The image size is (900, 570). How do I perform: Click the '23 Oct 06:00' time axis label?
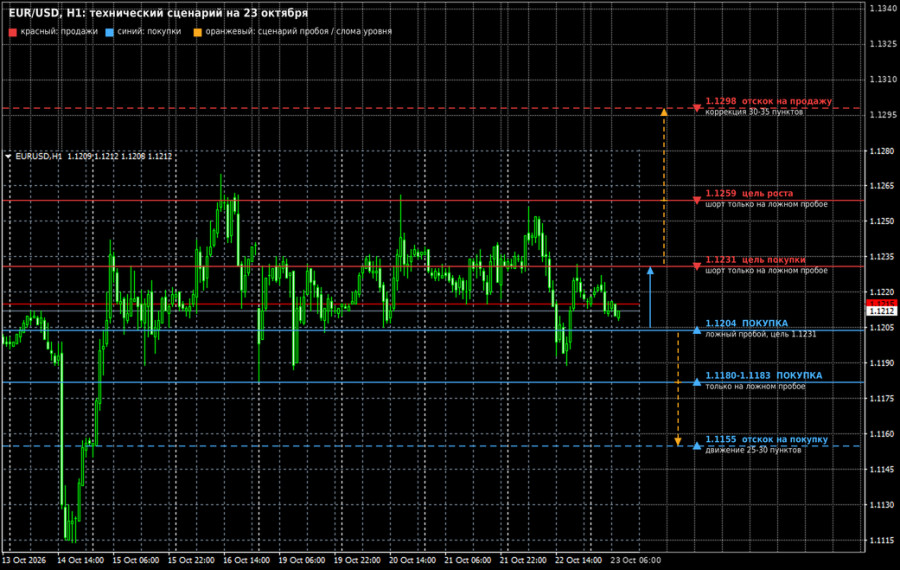(635, 560)
